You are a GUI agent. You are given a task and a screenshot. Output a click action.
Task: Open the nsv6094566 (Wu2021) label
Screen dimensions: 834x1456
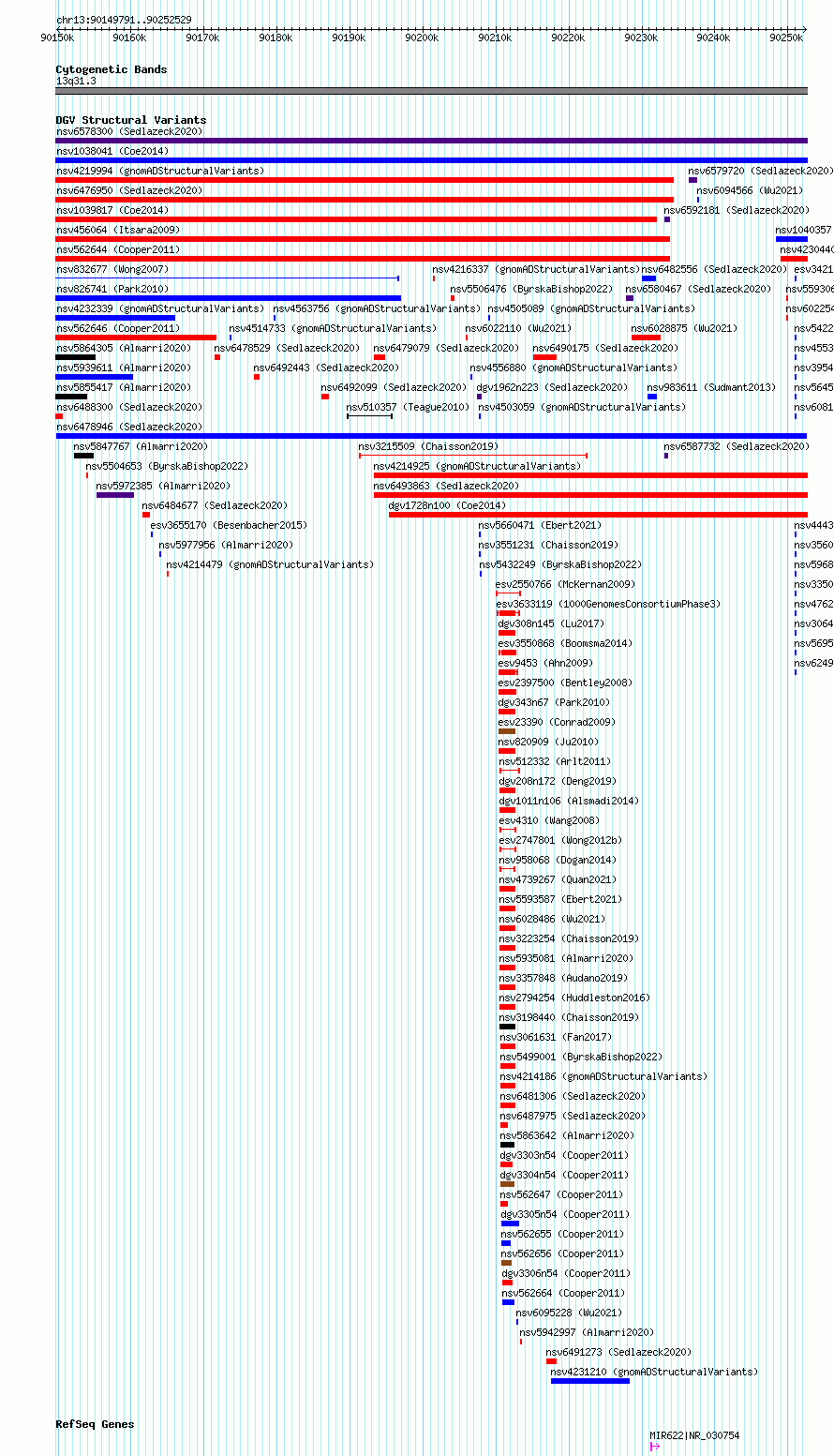click(x=750, y=190)
